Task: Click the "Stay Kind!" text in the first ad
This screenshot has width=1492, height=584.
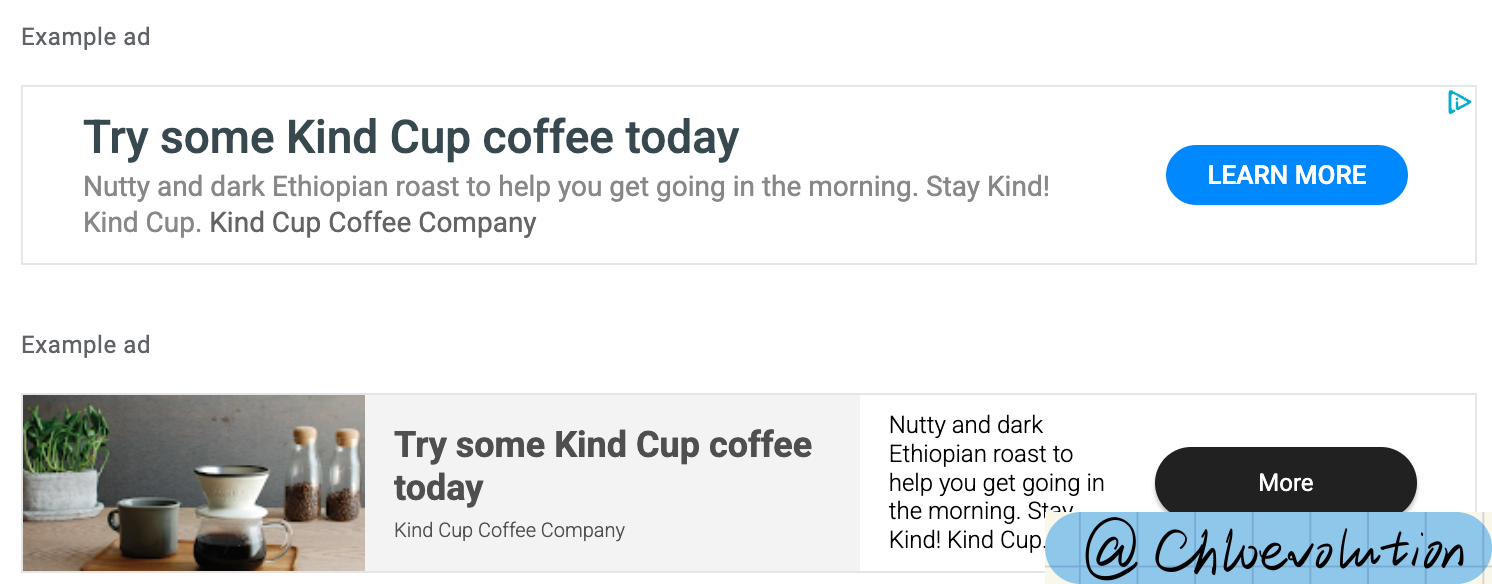Action: tap(988, 187)
